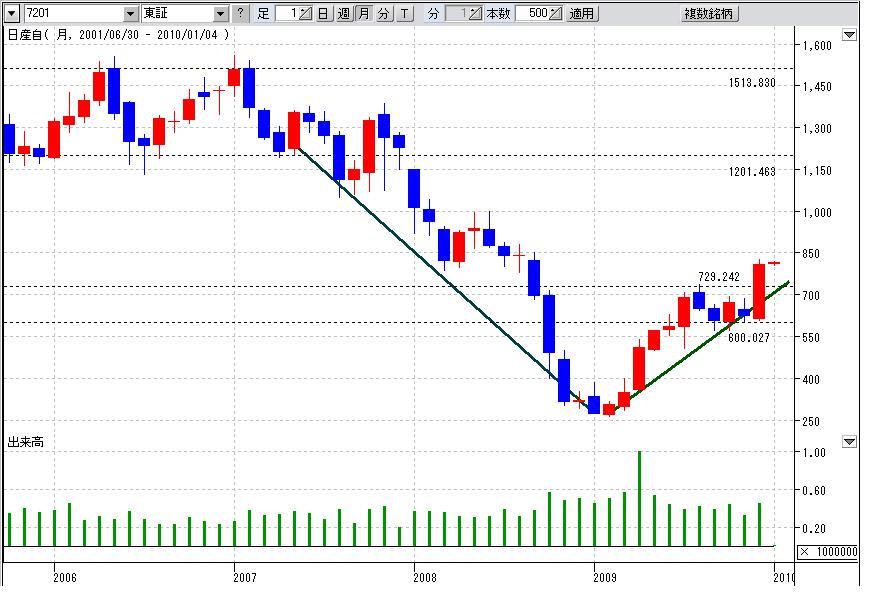Expand the 7201 stock code dropdown
875x607 pixels.
tap(130, 14)
